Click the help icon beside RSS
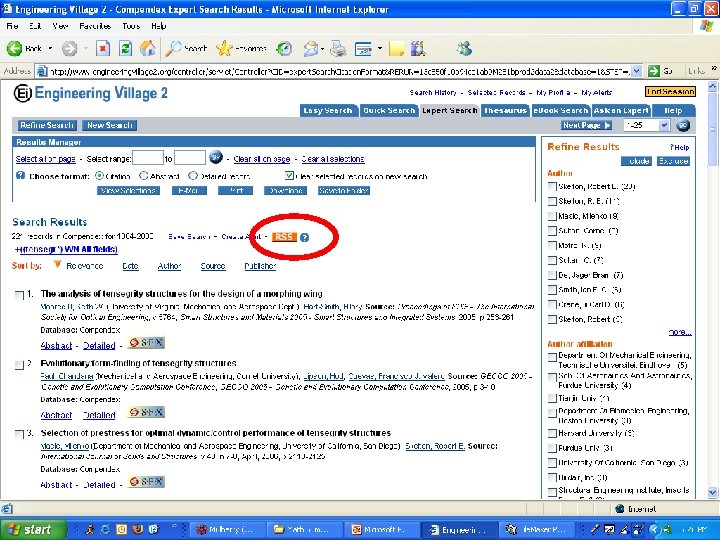The height and width of the screenshot is (540, 720). (x=304, y=237)
